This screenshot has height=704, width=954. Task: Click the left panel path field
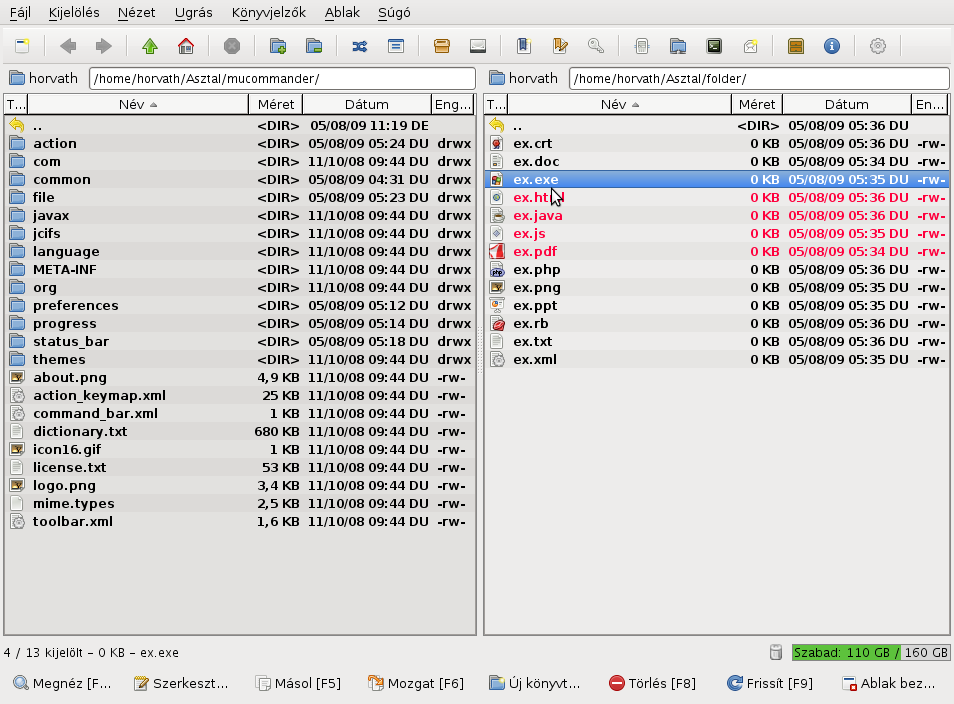[282, 78]
